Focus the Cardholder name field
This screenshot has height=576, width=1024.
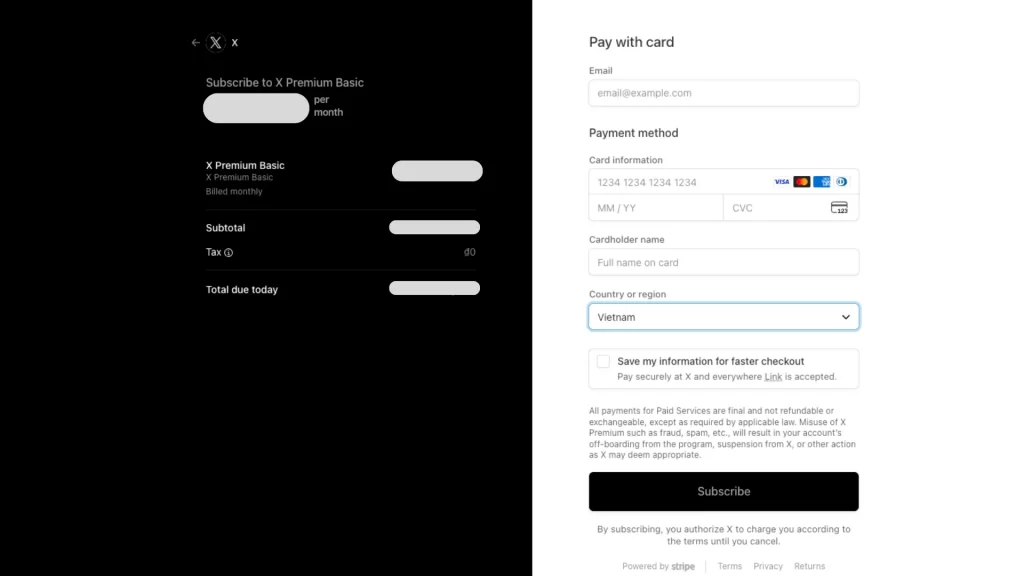click(723, 263)
